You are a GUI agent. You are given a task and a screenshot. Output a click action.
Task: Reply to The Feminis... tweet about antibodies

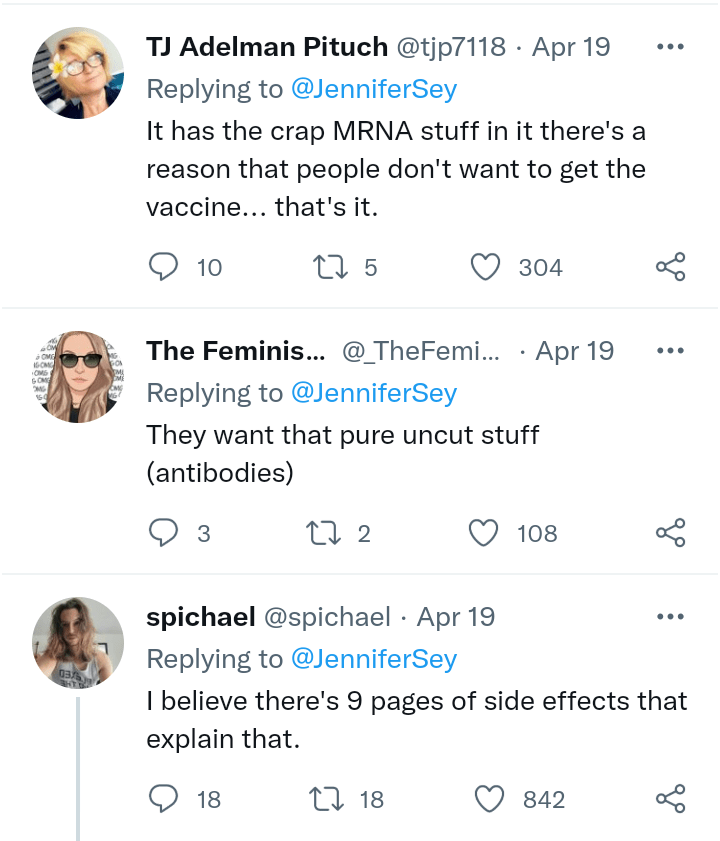pyautogui.click(x=163, y=533)
